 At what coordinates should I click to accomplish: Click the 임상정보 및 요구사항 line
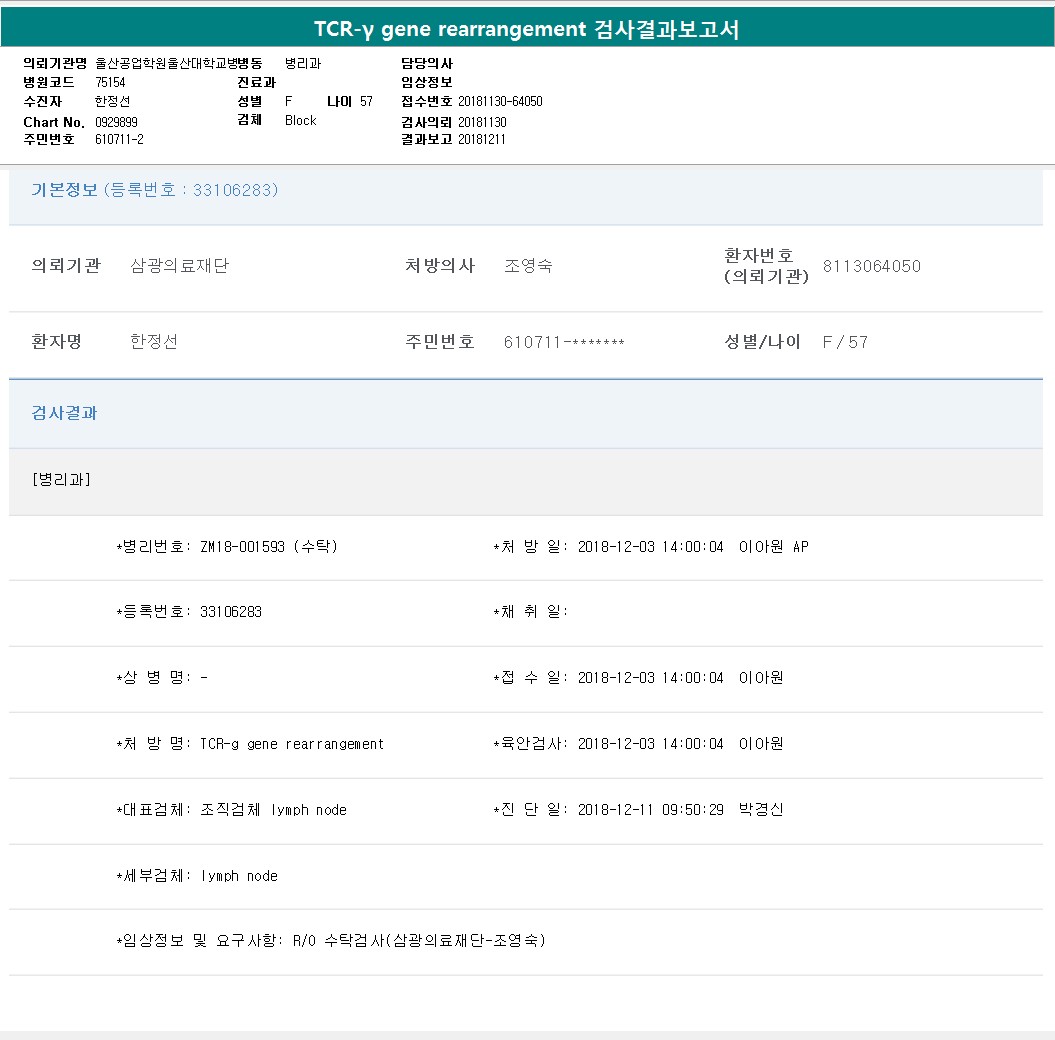pos(331,941)
